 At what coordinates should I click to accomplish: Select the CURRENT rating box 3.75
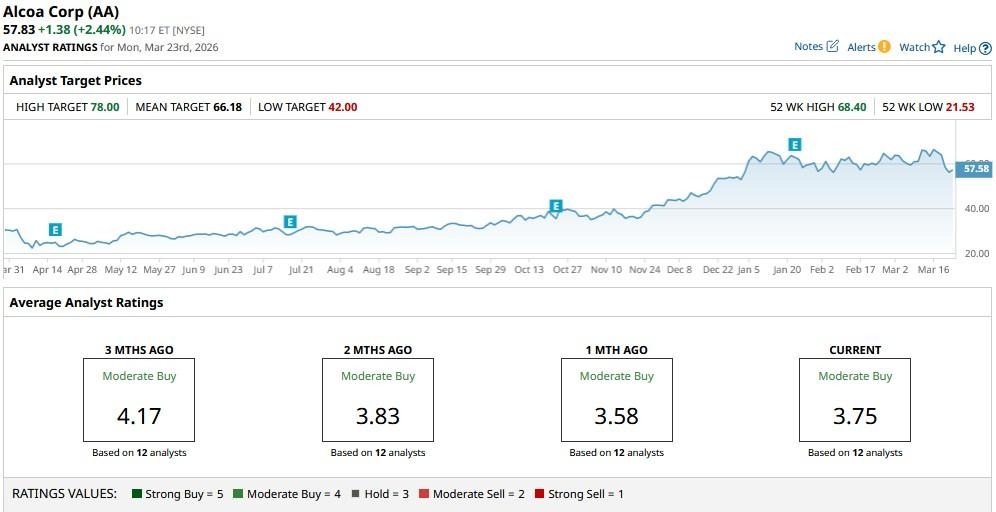tap(855, 400)
